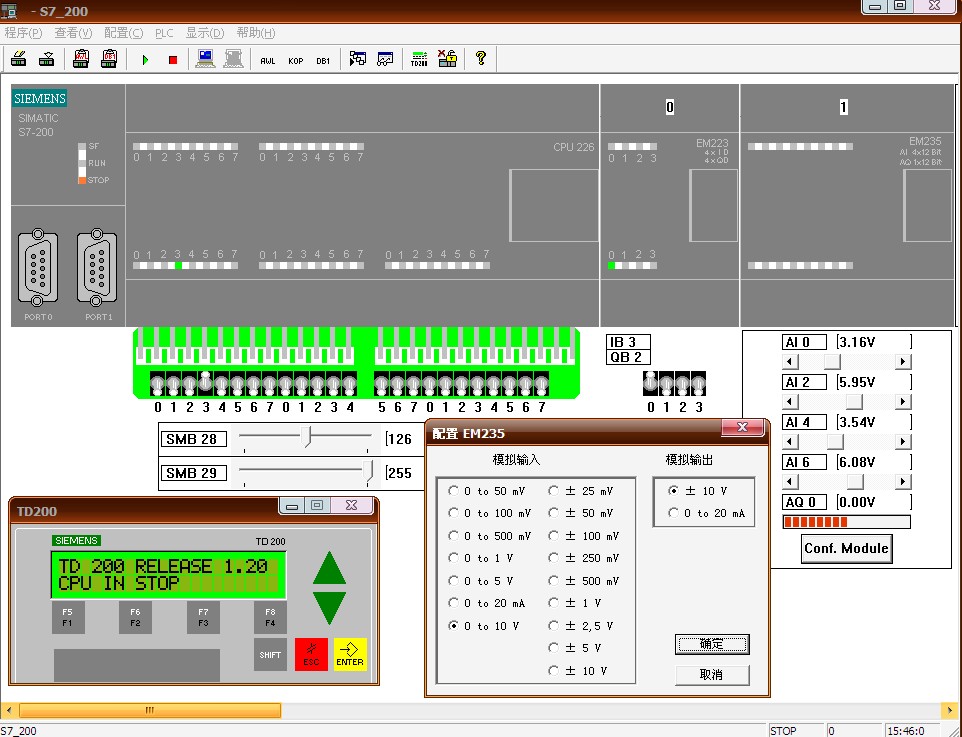Click the DB1 data block icon

tap(323, 60)
